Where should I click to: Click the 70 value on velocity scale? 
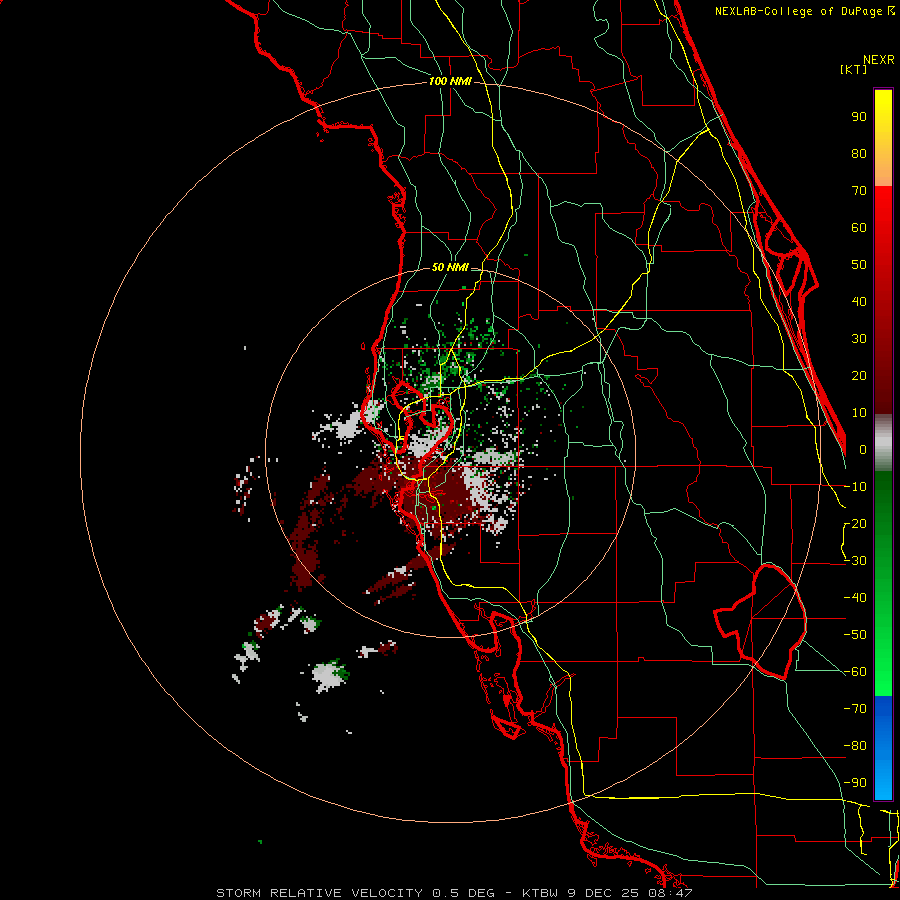click(x=859, y=191)
